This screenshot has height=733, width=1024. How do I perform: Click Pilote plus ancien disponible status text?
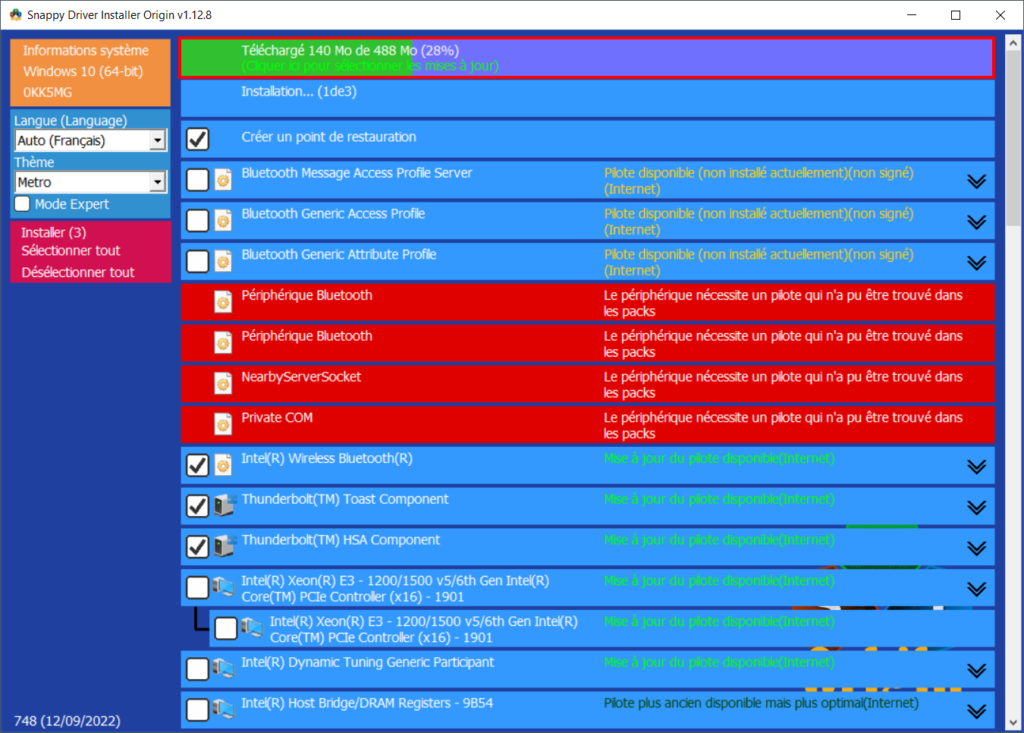[x=761, y=704]
